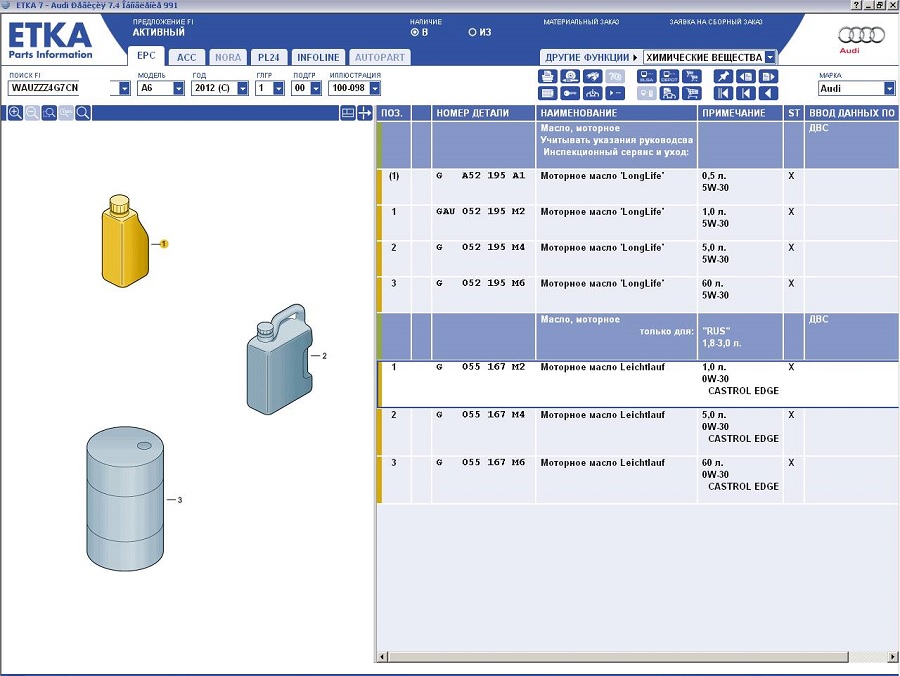Select the 60-liter drum illustration
This screenshot has height=676, width=900.
coord(125,499)
